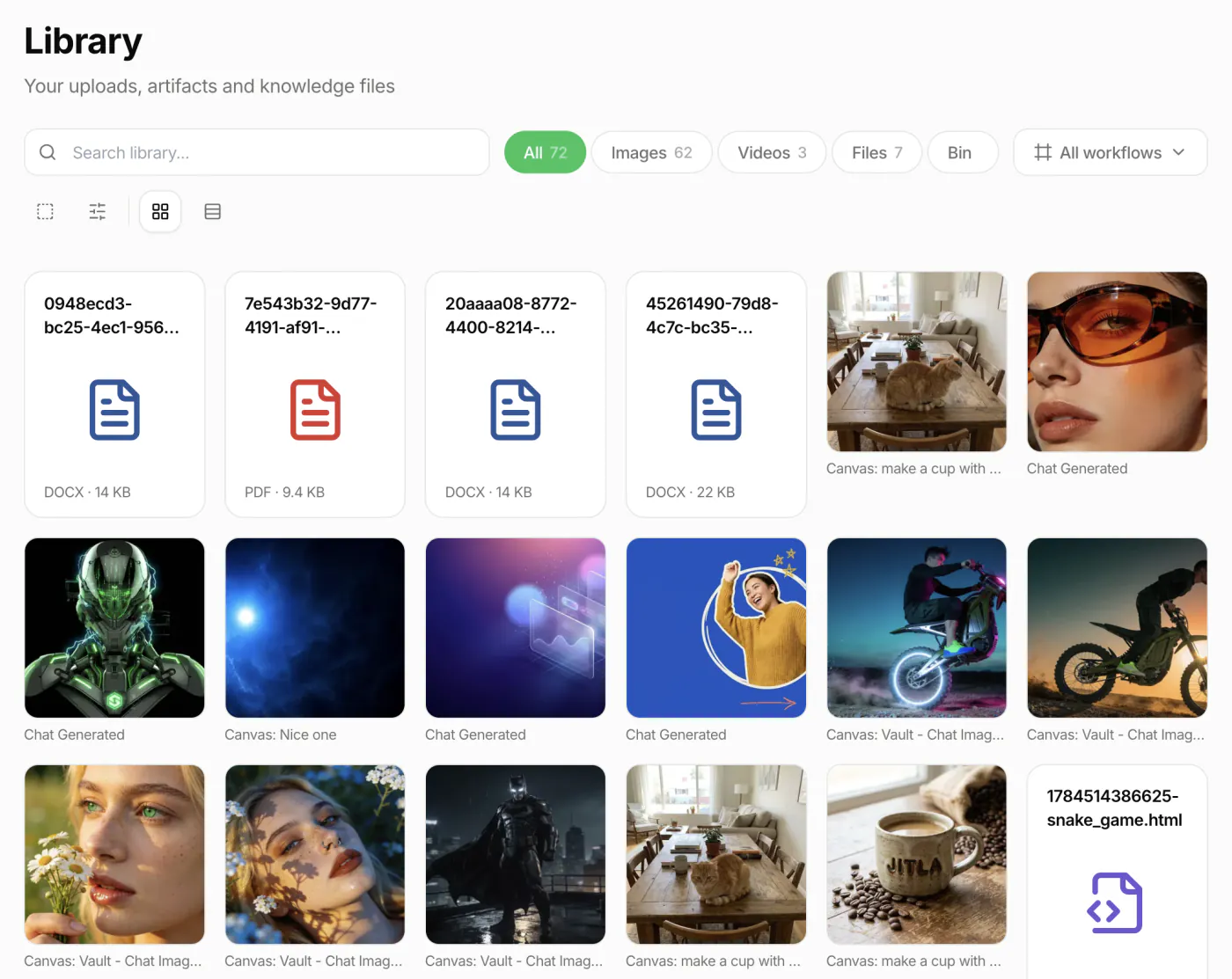The height and width of the screenshot is (979, 1232).
Task: Open woman with flower shadows image
Action: [315, 854]
